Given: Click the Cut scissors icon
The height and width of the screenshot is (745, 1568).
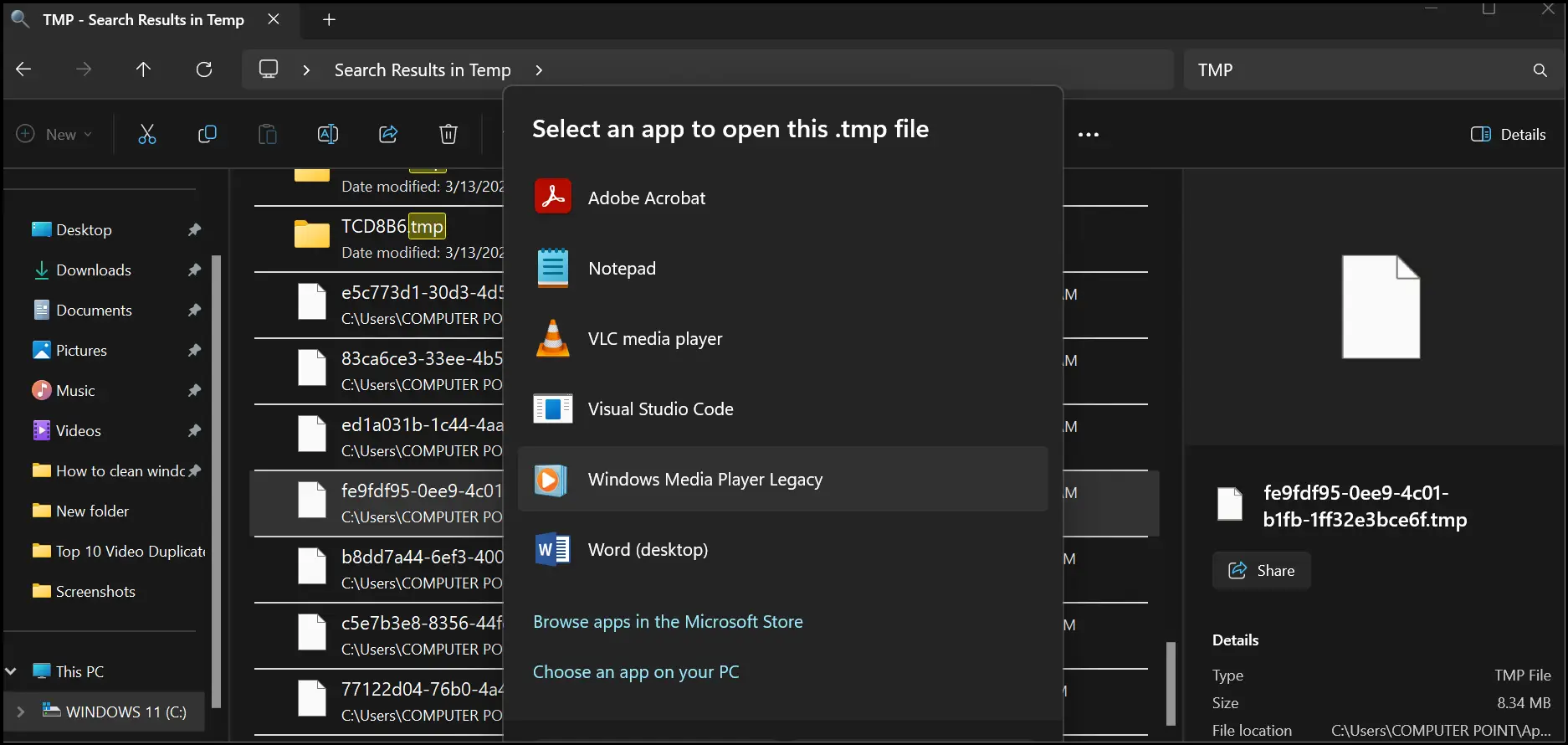Looking at the screenshot, I should [147, 134].
